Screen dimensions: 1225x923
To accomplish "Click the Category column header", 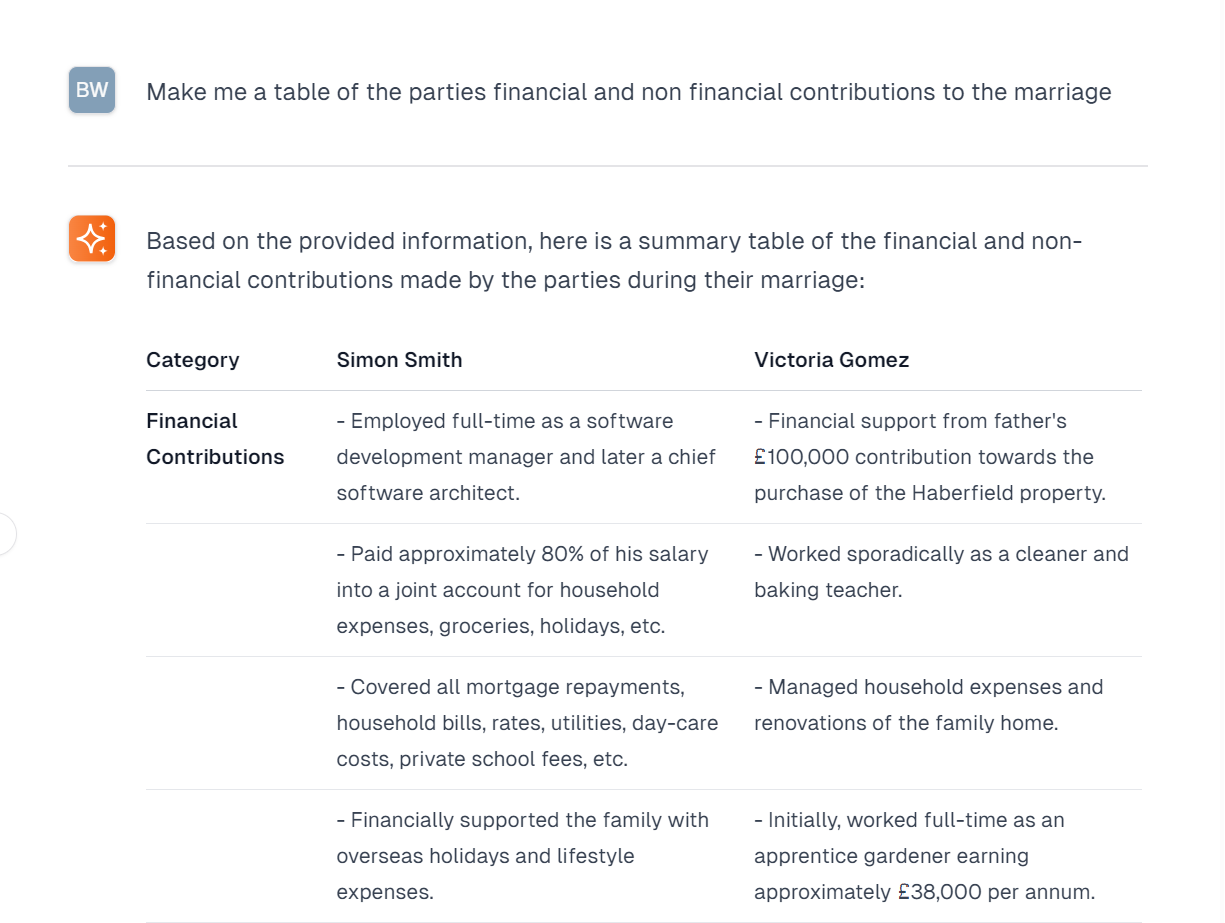I will coord(193,360).
